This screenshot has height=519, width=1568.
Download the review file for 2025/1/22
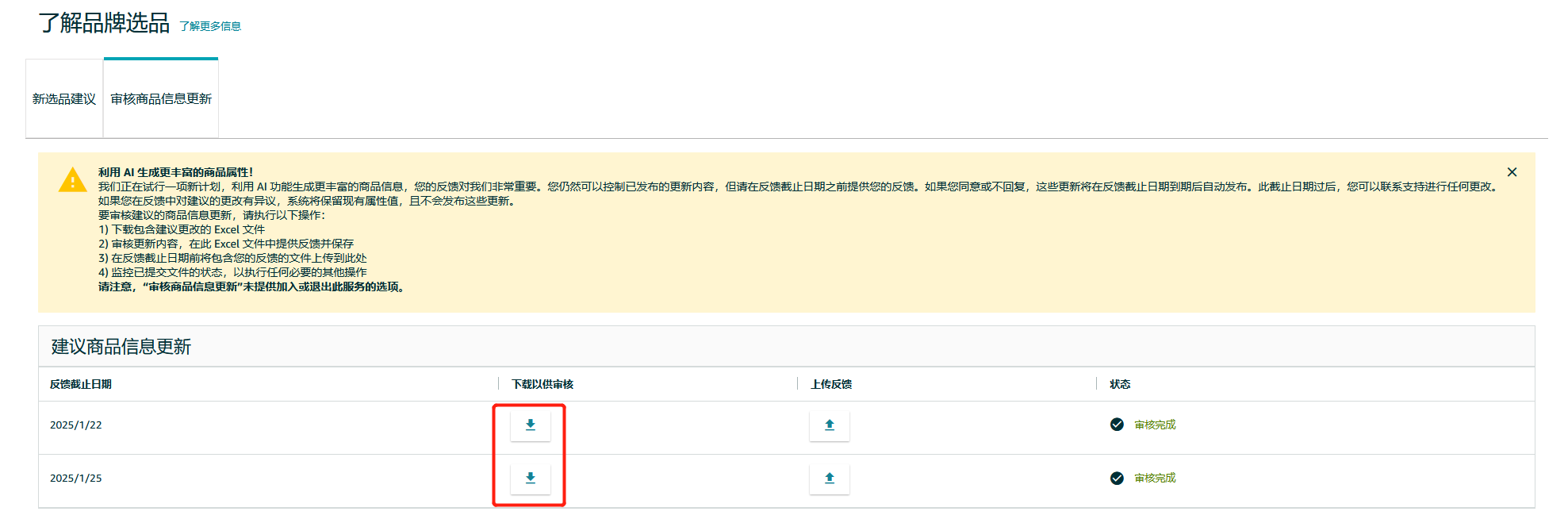[530, 425]
